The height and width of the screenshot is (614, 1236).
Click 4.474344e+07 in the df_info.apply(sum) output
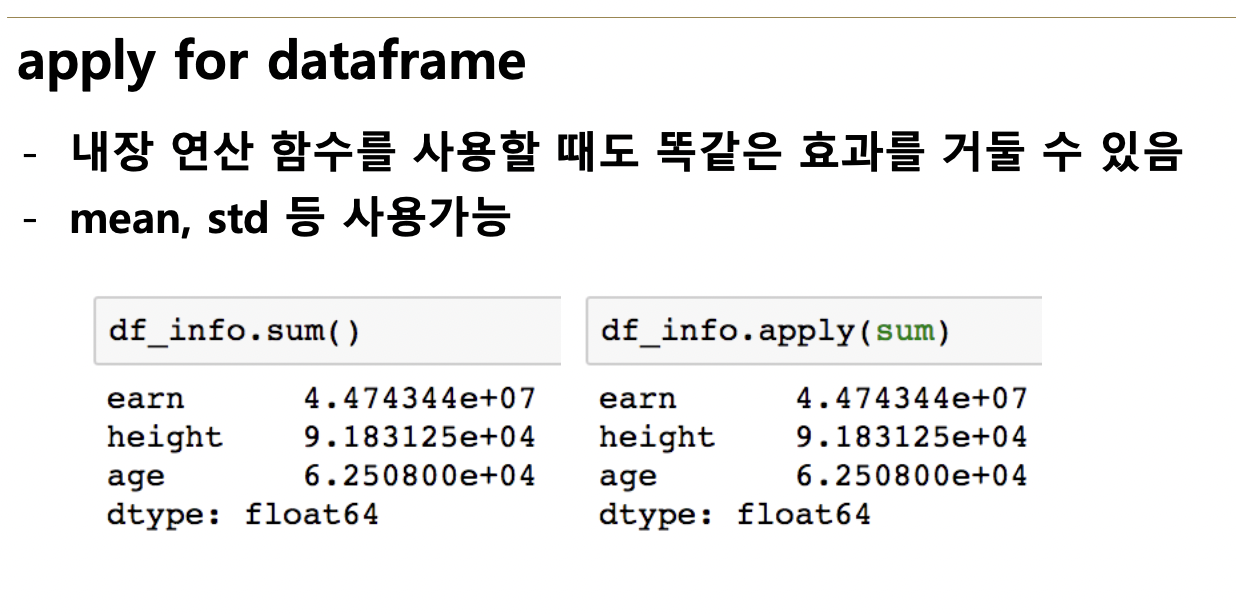pyautogui.click(x=912, y=399)
